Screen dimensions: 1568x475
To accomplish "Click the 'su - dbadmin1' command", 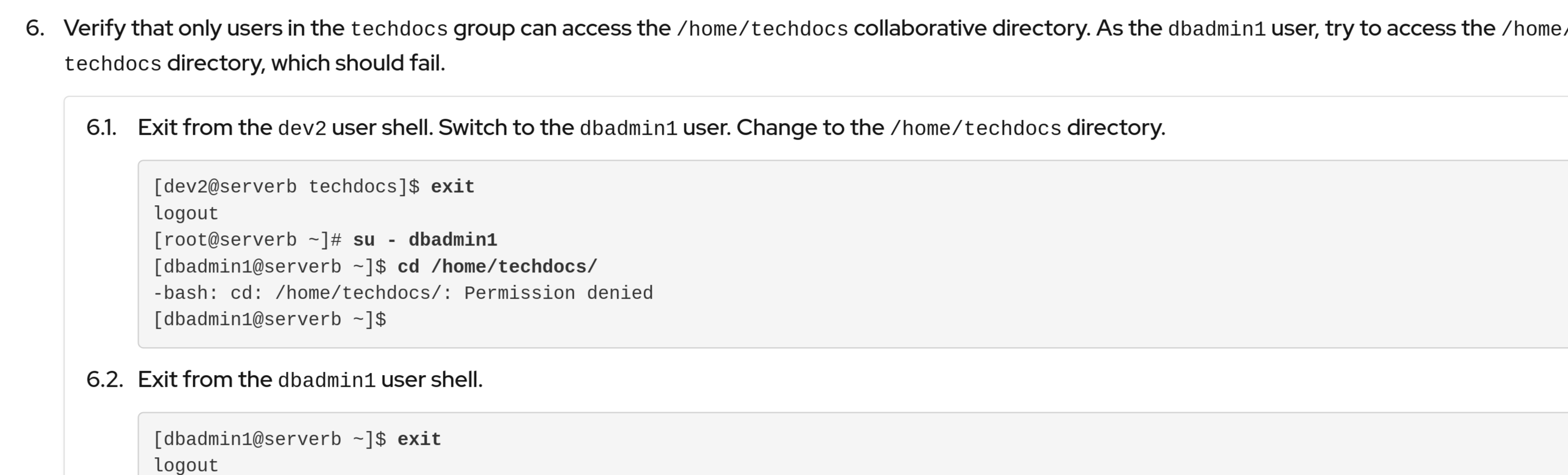I will tap(425, 240).
